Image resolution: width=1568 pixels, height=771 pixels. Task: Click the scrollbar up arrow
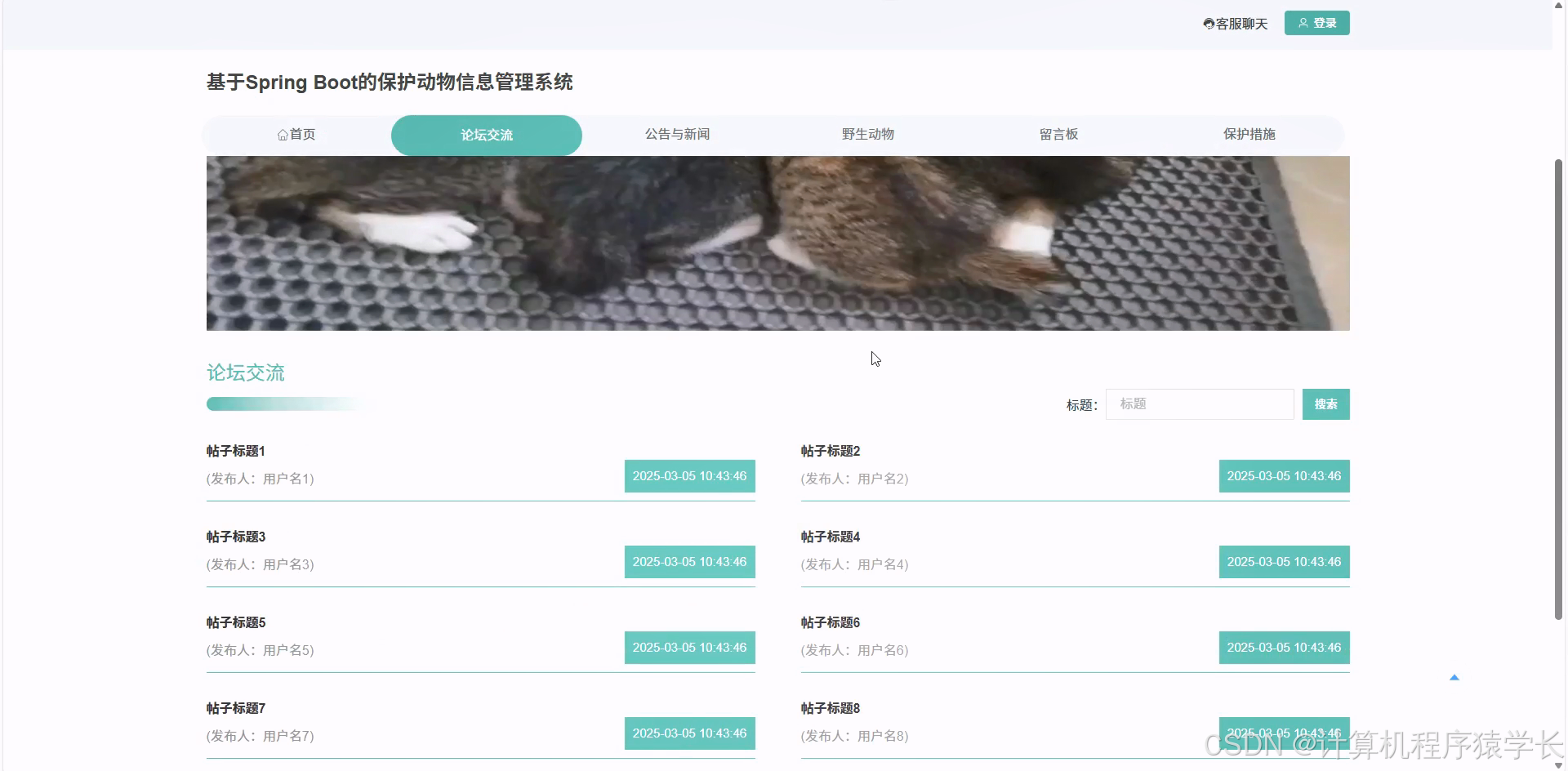coord(1558,7)
